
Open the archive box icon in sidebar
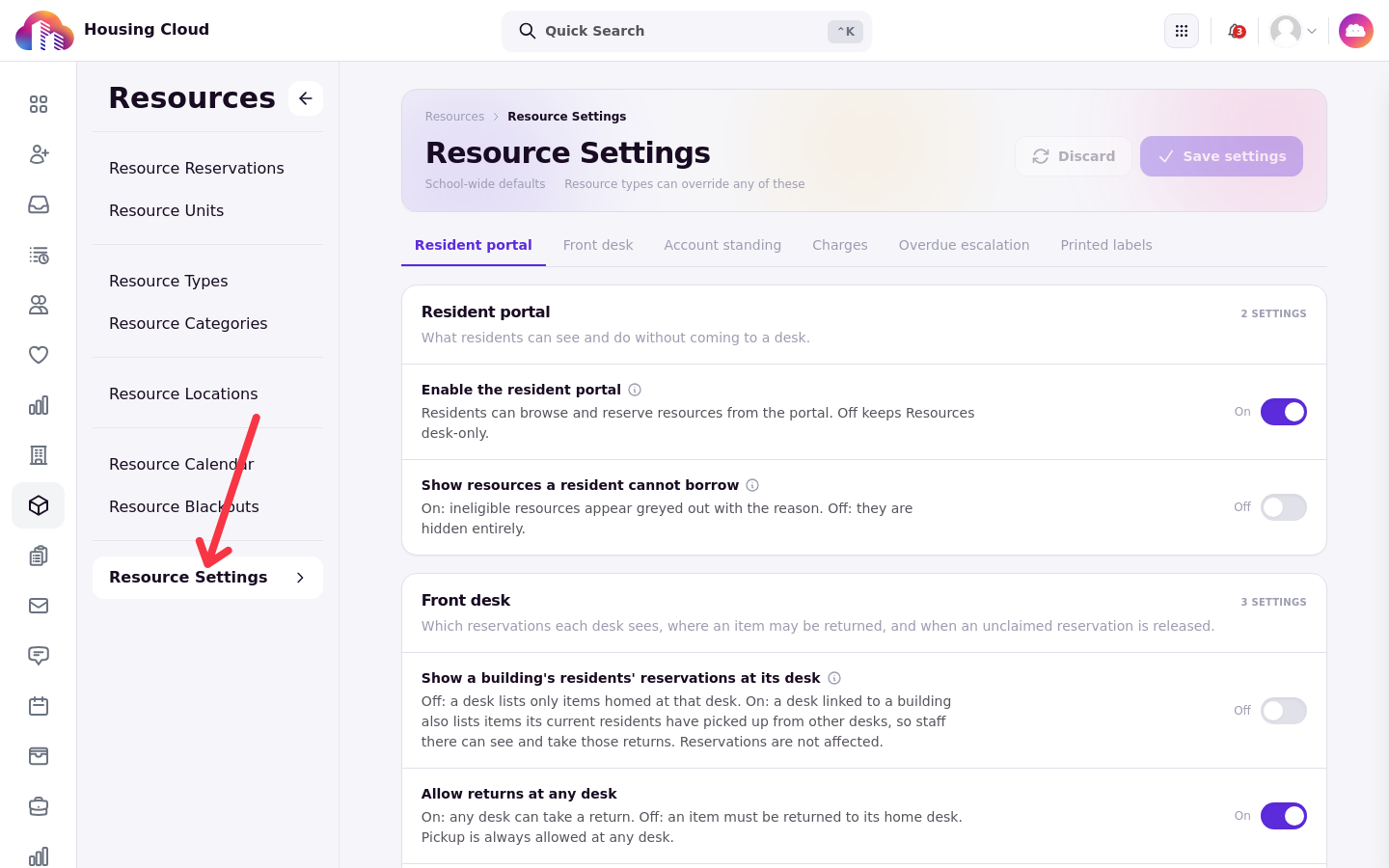pos(39,756)
